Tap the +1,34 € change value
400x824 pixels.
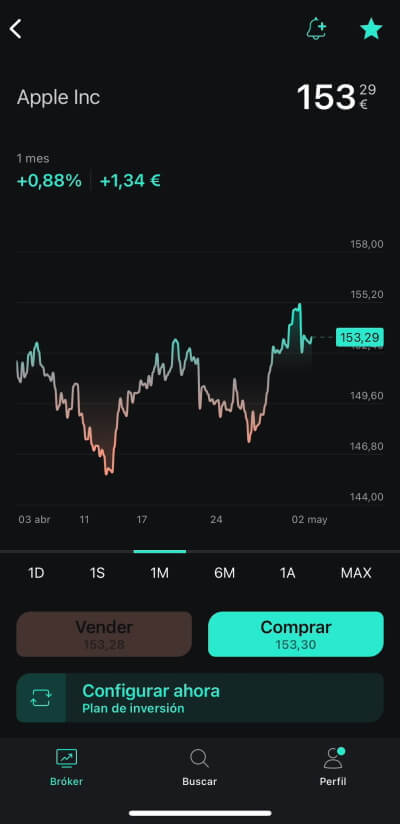click(x=130, y=181)
